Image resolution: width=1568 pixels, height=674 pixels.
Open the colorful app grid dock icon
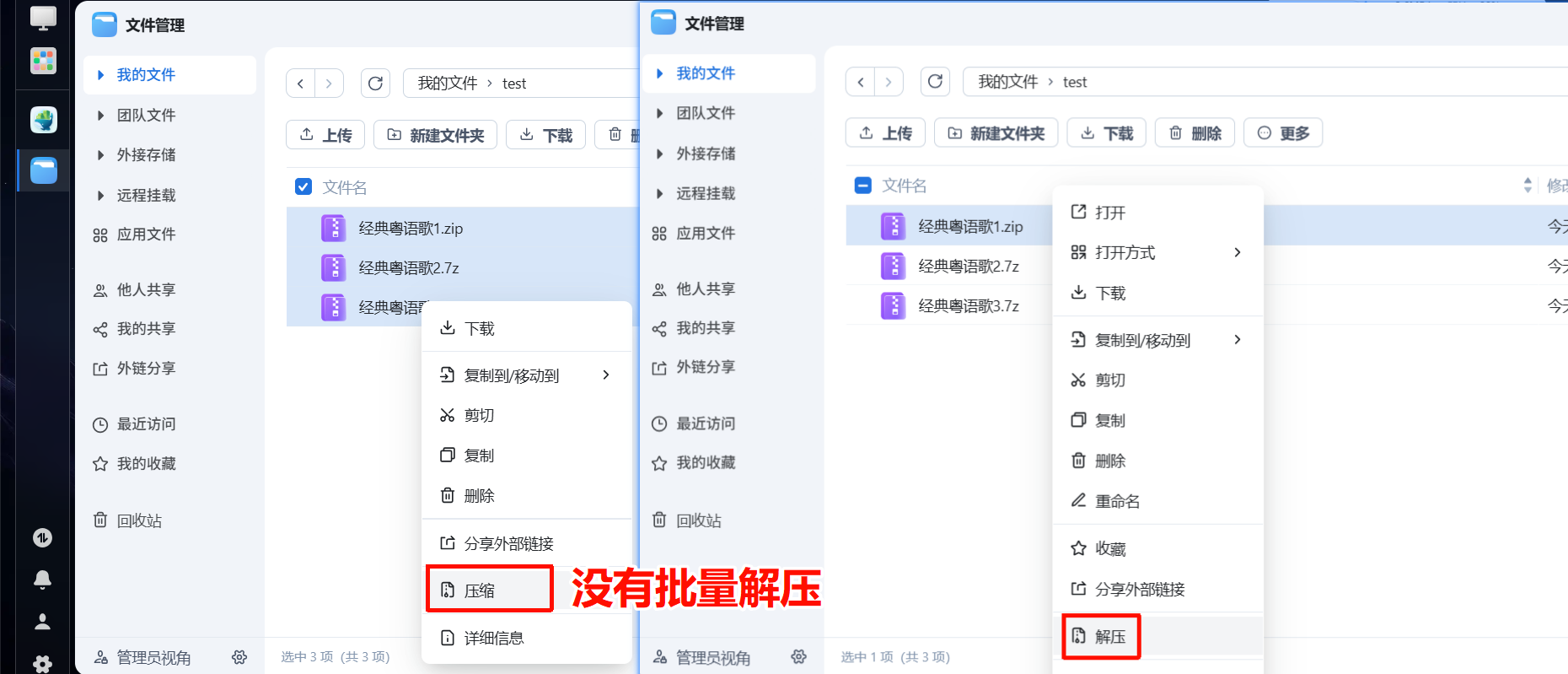point(43,61)
